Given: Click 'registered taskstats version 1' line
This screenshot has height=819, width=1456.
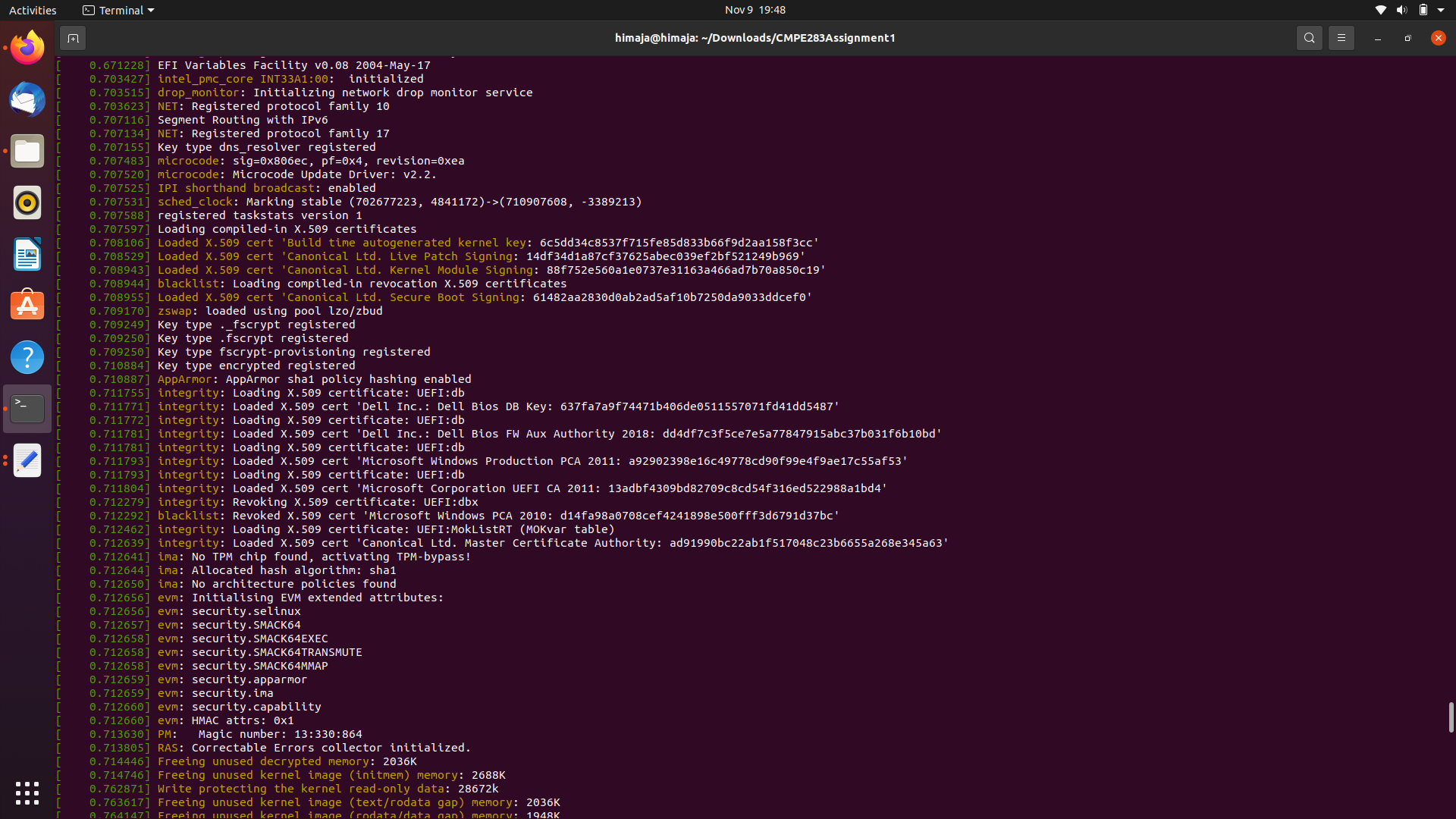Looking at the screenshot, I should pyautogui.click(x=260, y=215).
